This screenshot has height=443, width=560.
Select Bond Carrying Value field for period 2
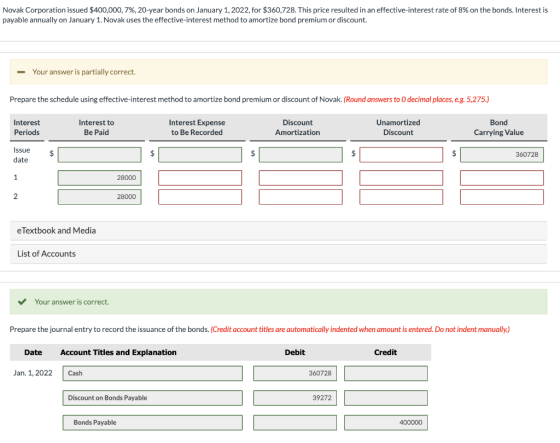pyautogui.click(x=502, y=197)
